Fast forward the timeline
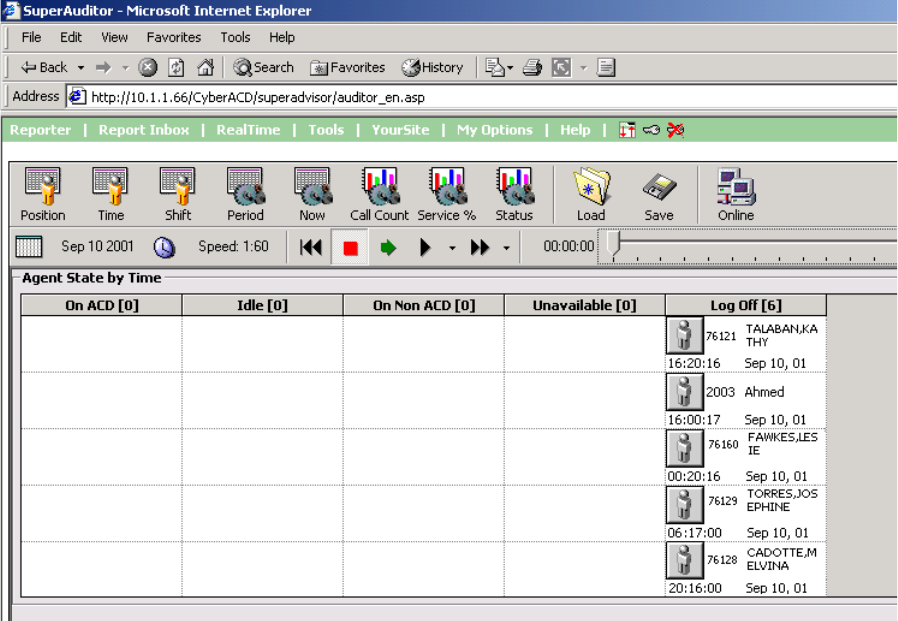Viewport: 898px width, 621px height. tap(480, 247)
